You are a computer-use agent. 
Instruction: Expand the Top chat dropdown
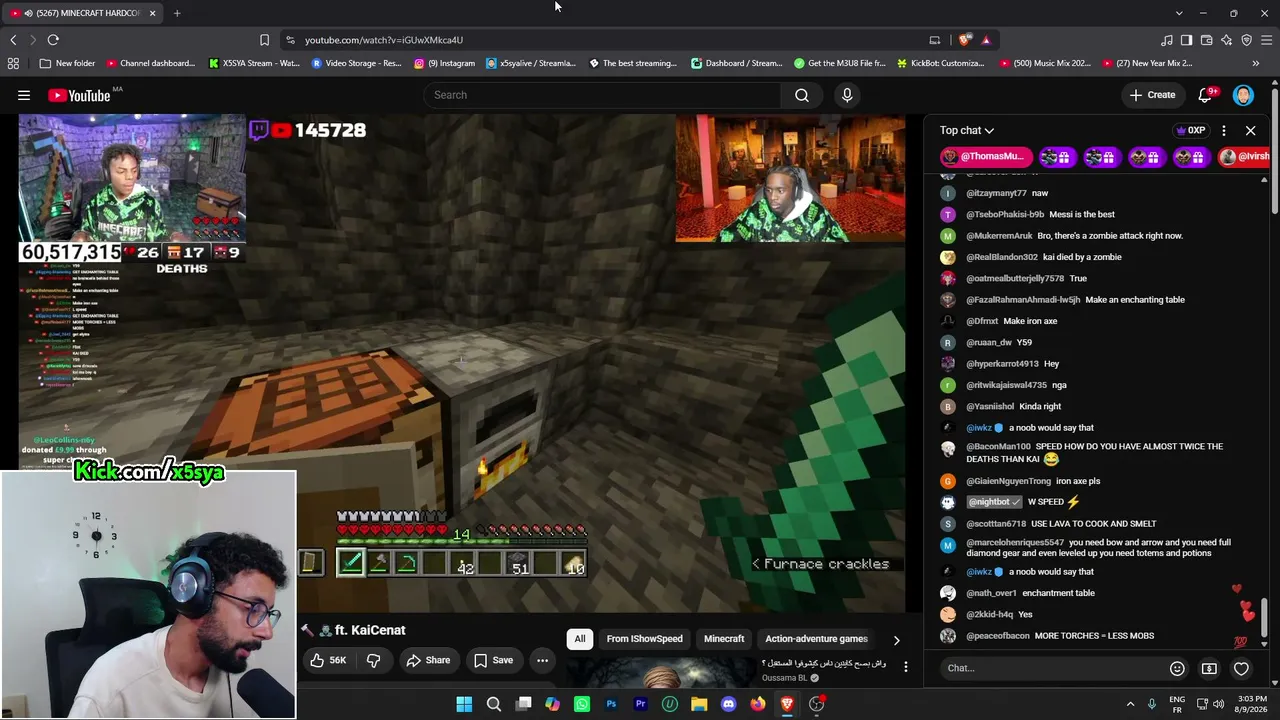(966, 130)
